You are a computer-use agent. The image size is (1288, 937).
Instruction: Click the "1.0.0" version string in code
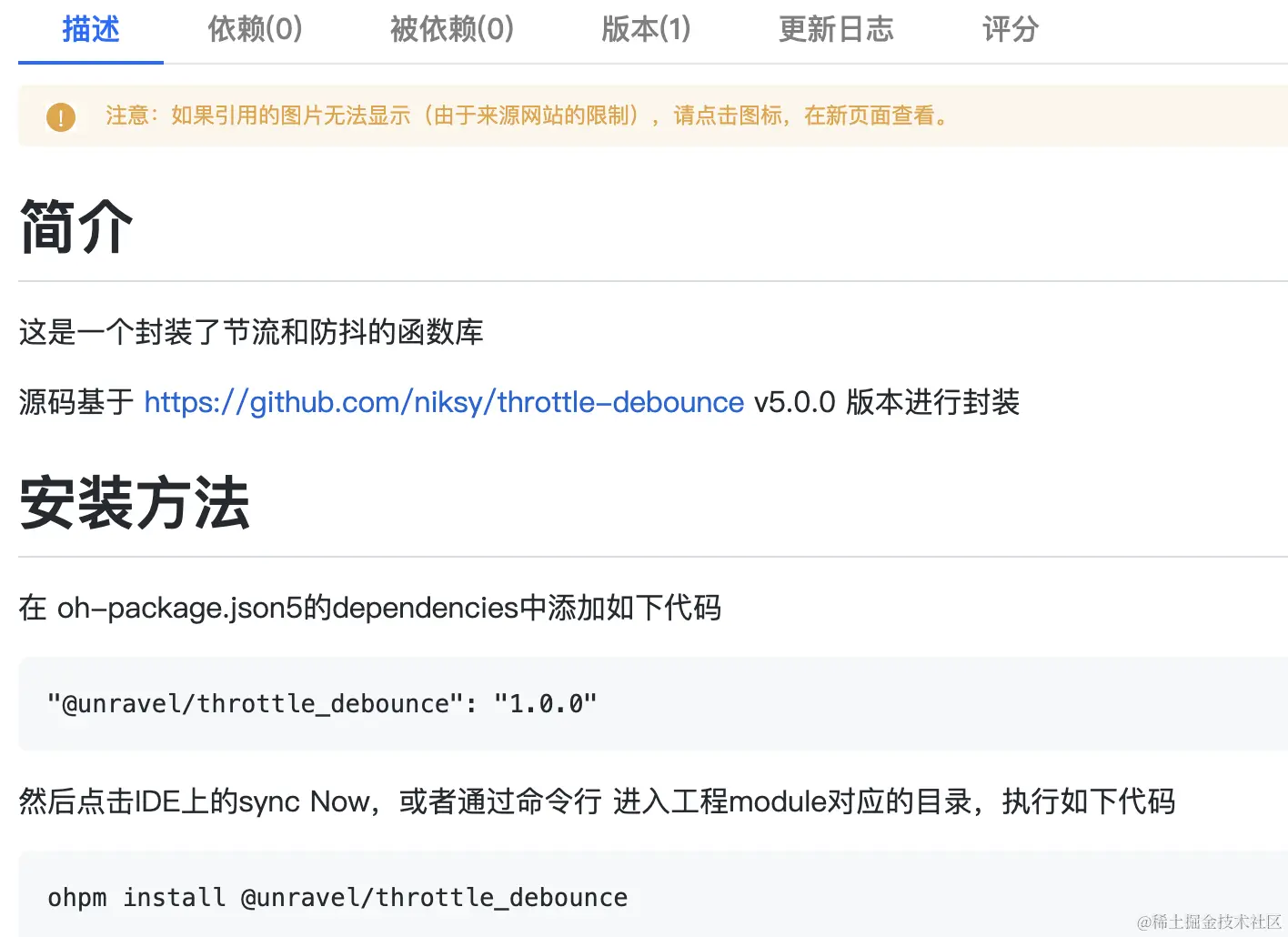[545, 703]
